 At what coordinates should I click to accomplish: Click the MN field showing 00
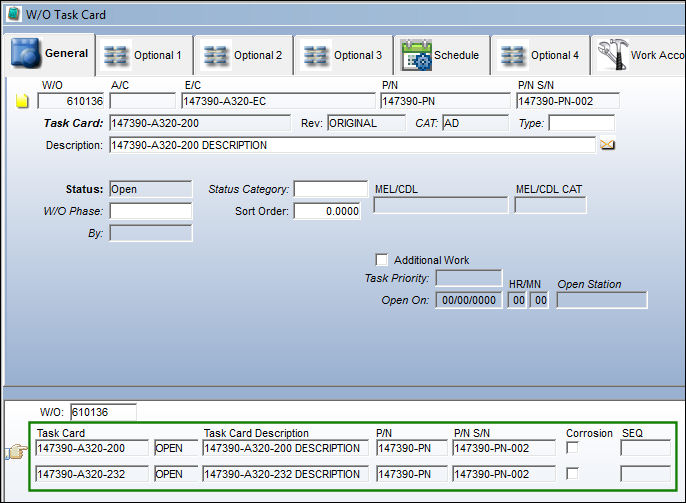539,300
